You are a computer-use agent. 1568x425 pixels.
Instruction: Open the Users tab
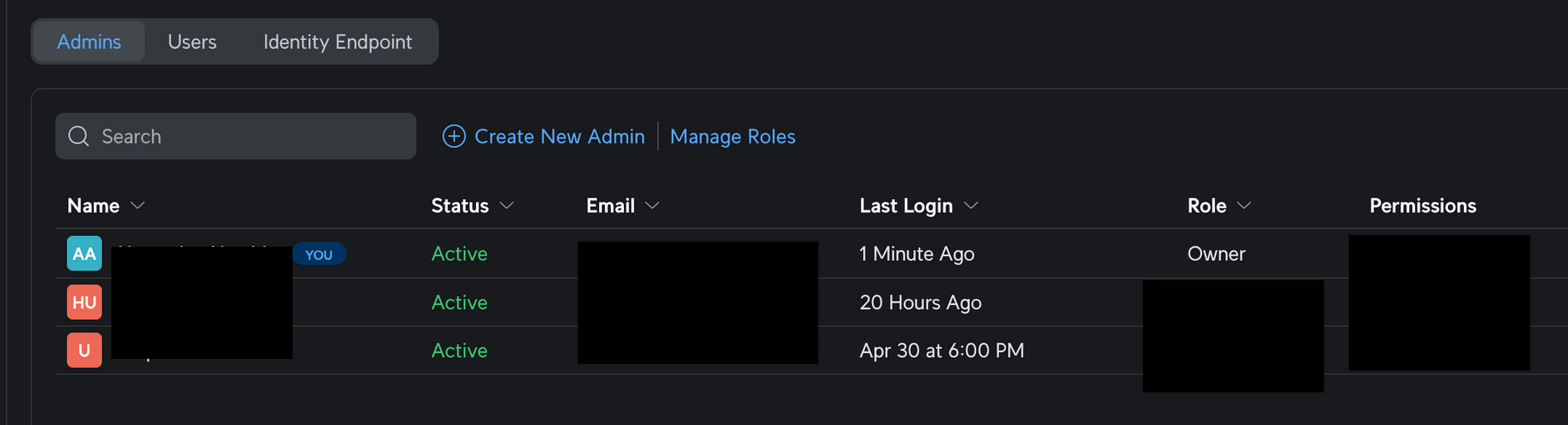[192, 42]
